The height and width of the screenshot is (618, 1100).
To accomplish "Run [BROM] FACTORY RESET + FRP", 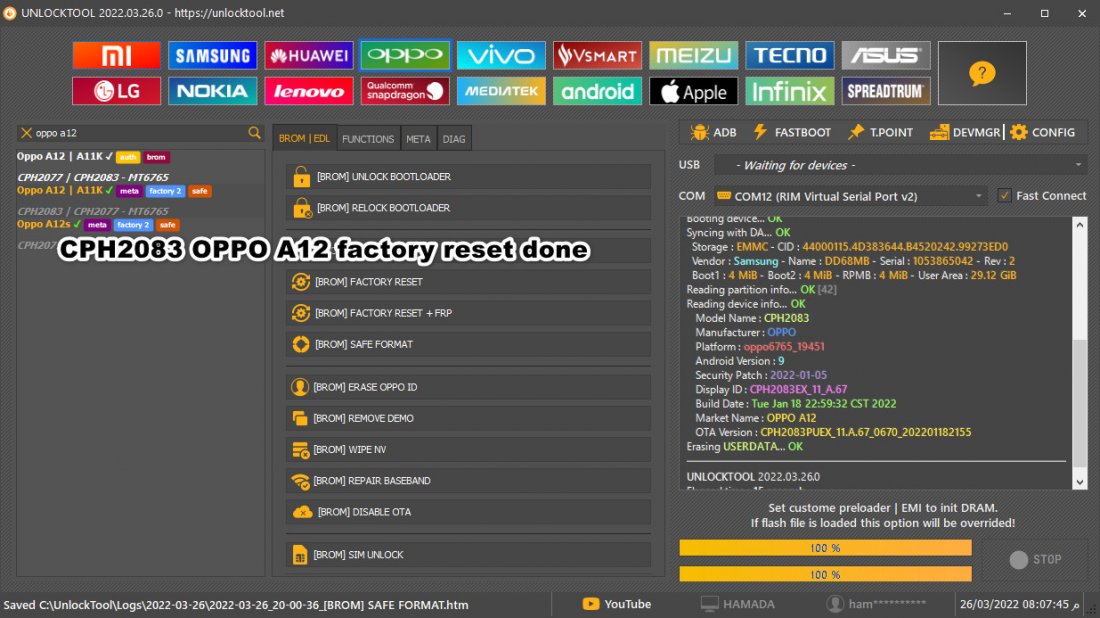I will point(468,313).
